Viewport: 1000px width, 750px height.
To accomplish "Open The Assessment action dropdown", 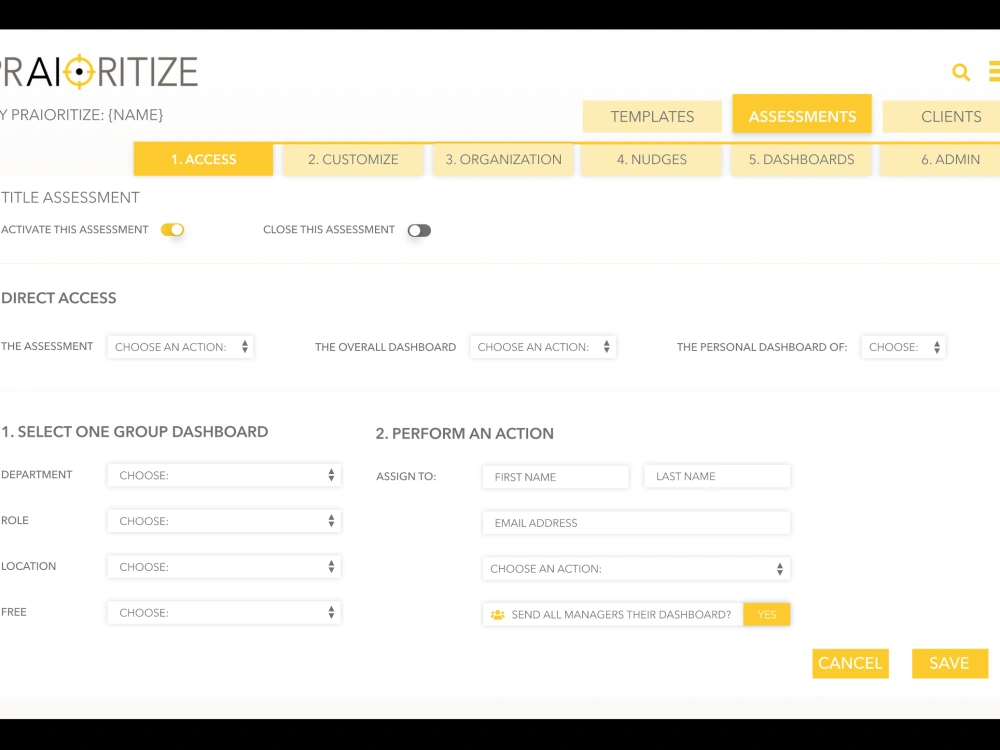I will [x=180, y=347].
